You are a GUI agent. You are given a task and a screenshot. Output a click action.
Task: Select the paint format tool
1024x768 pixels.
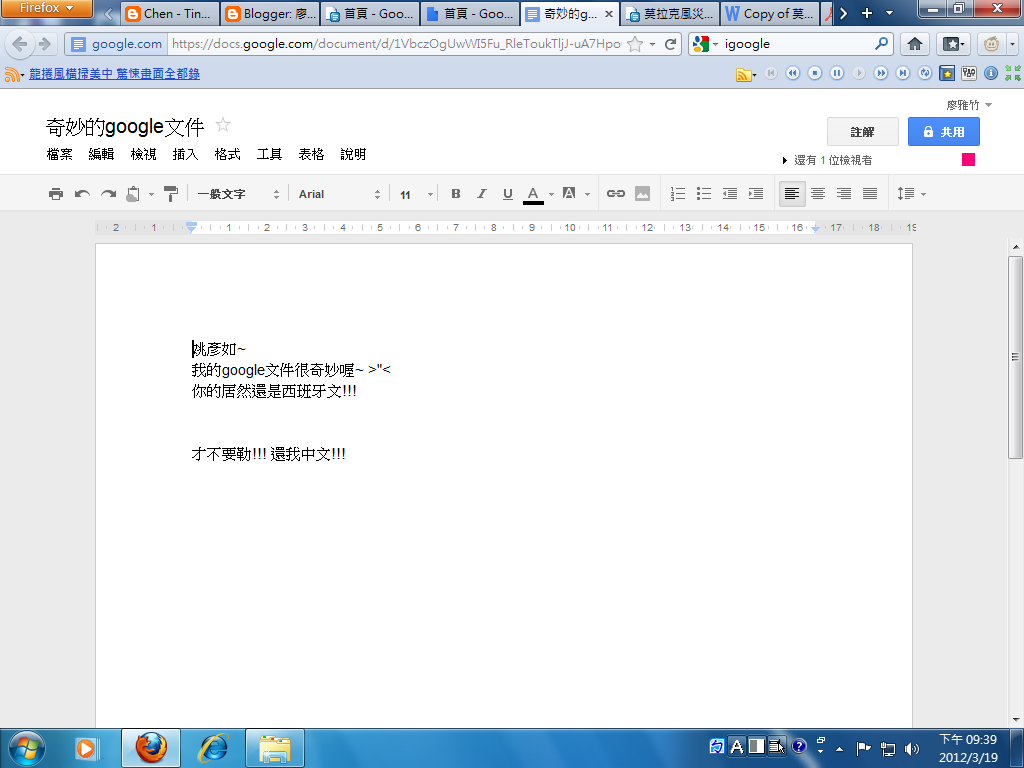170,194
